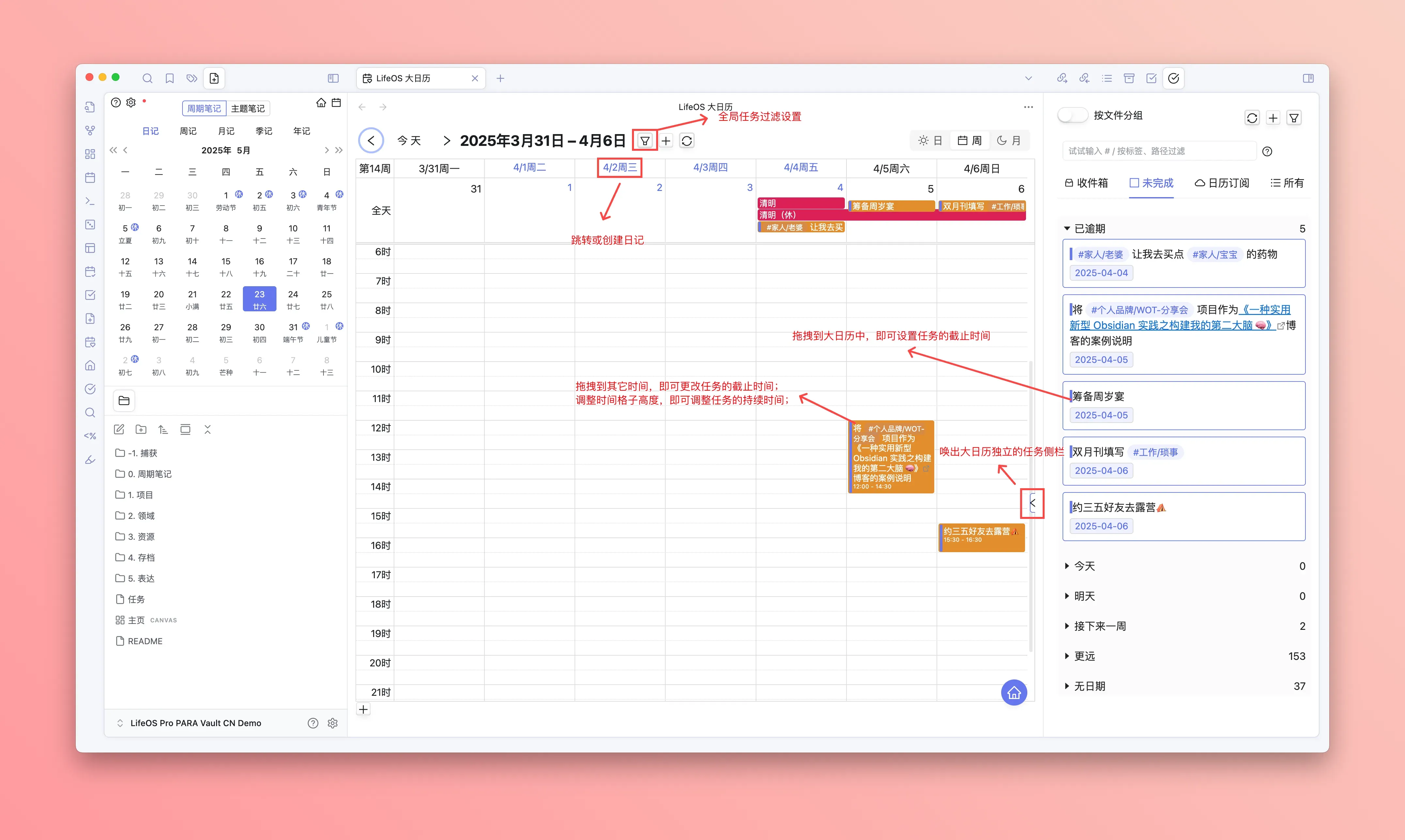Viewport: 1405px width, 840px height.
Task: Select the 季记 periodic tab
Action: click(x=264, y=131)
